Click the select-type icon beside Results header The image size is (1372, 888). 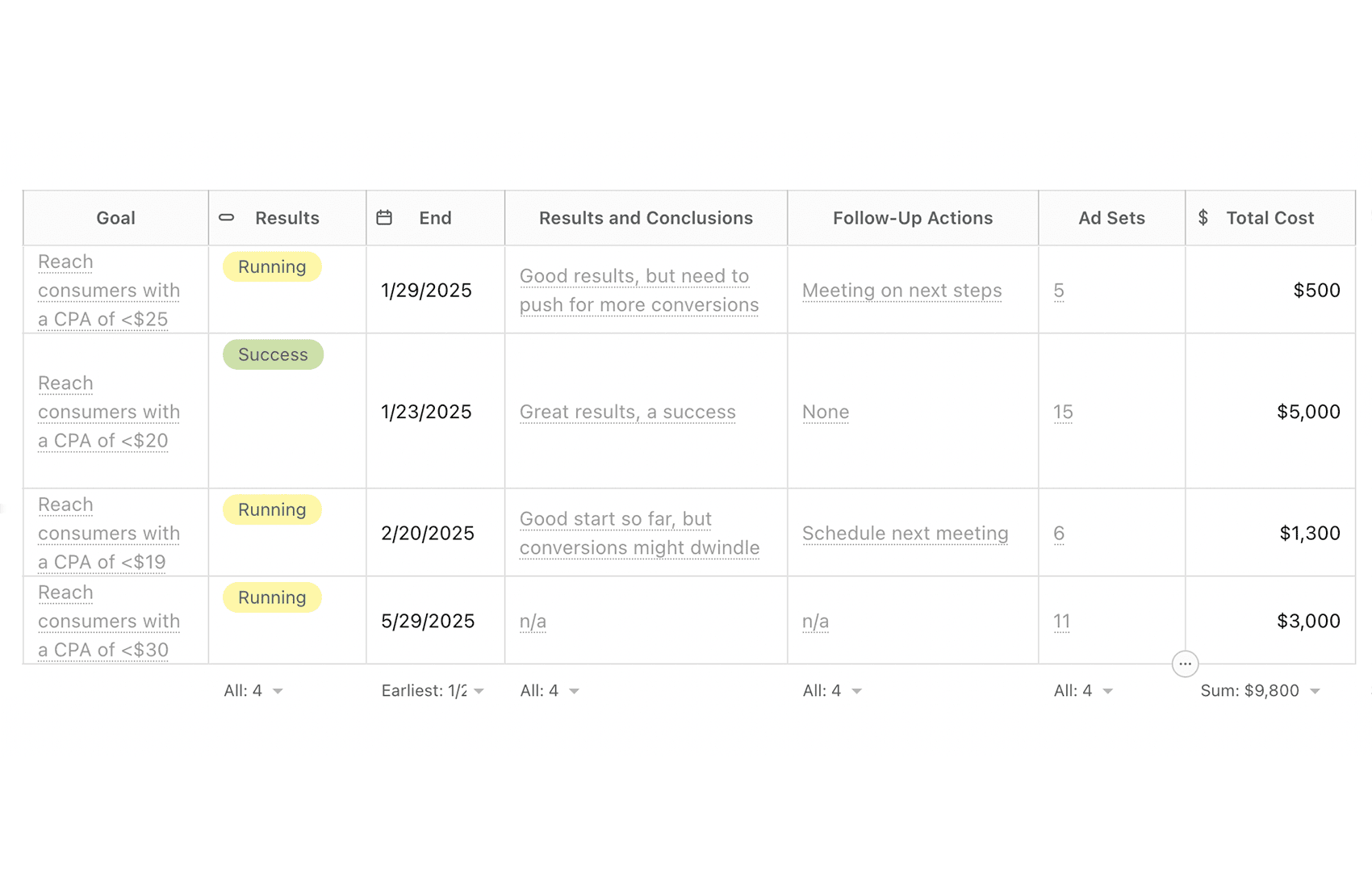tap(227, 218)
